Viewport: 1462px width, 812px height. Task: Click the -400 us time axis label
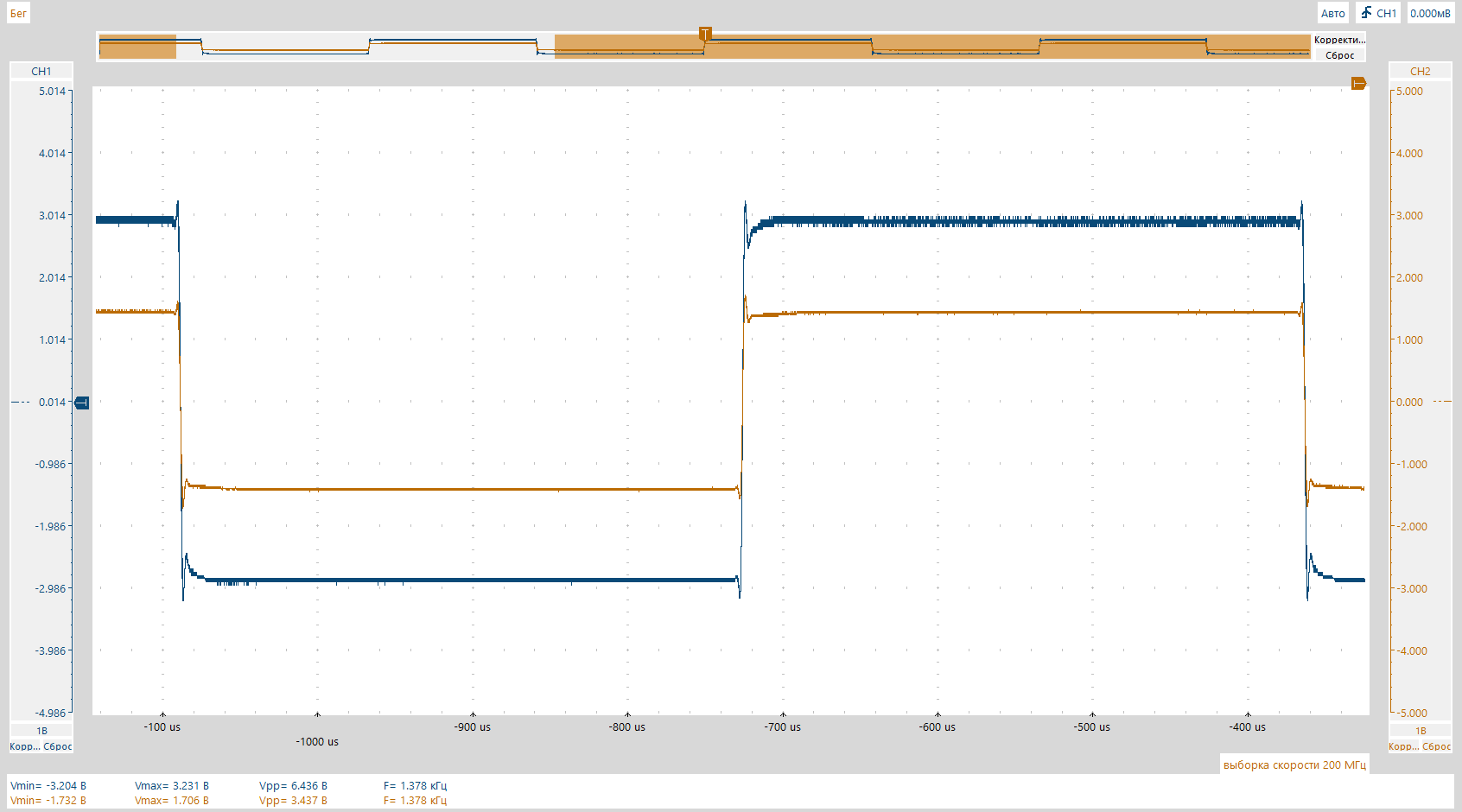click(x=1248, y=726)
